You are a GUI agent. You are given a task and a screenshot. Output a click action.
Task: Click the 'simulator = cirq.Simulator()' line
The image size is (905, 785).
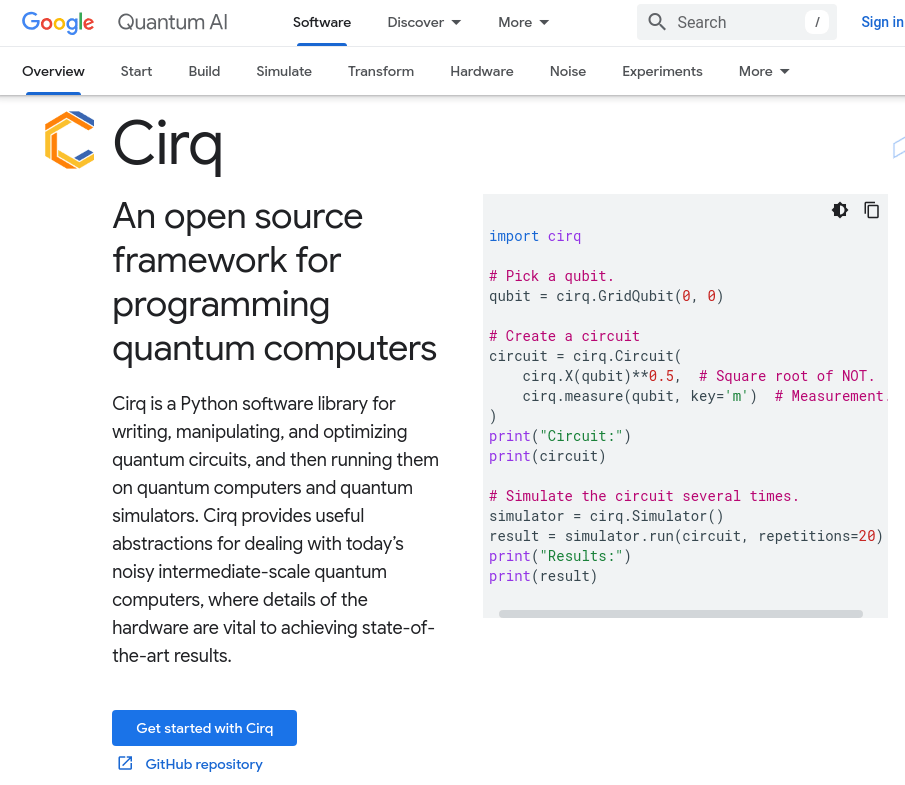click(x=606, y=516)
